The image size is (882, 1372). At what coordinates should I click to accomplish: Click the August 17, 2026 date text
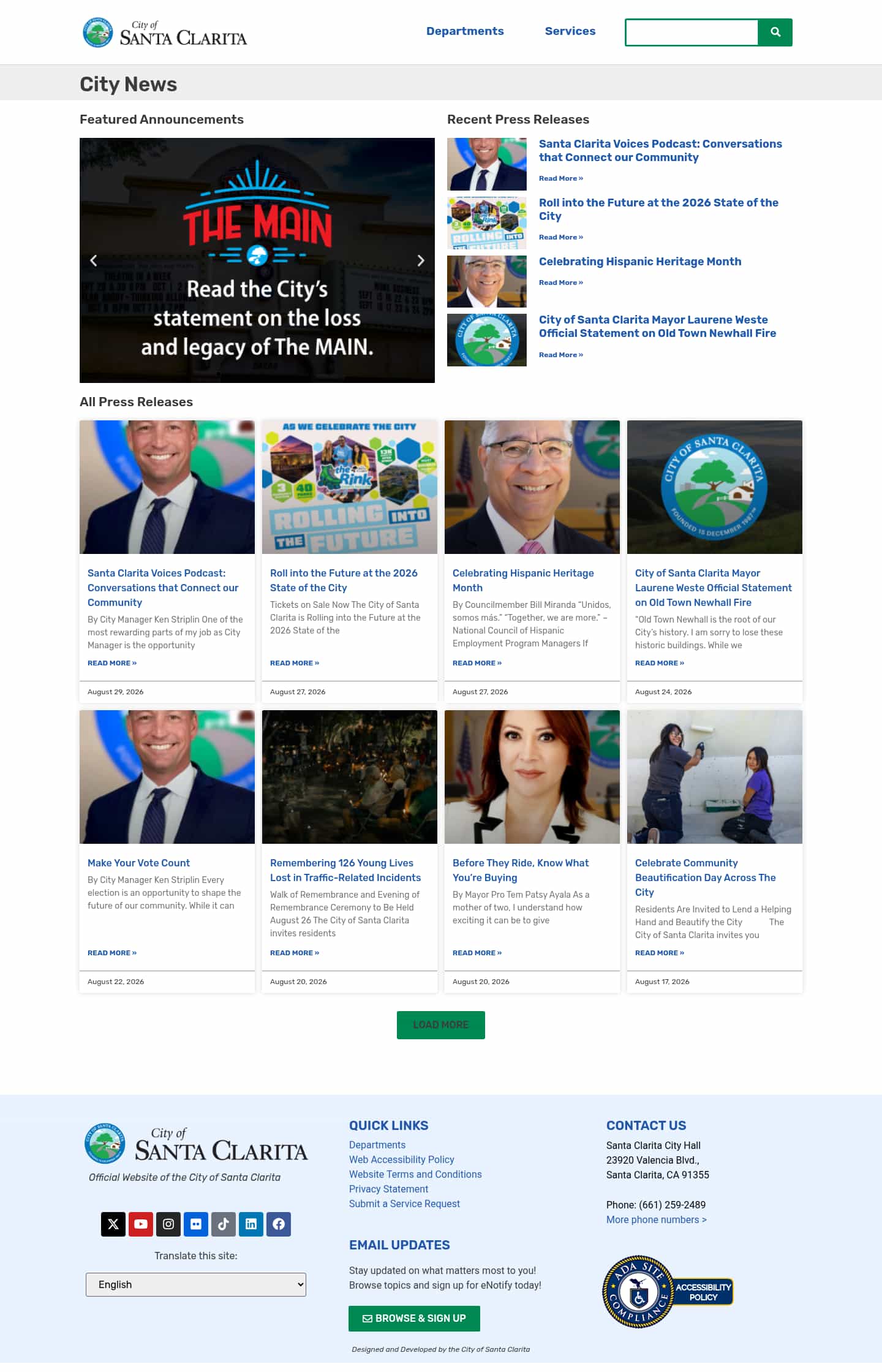662,982
